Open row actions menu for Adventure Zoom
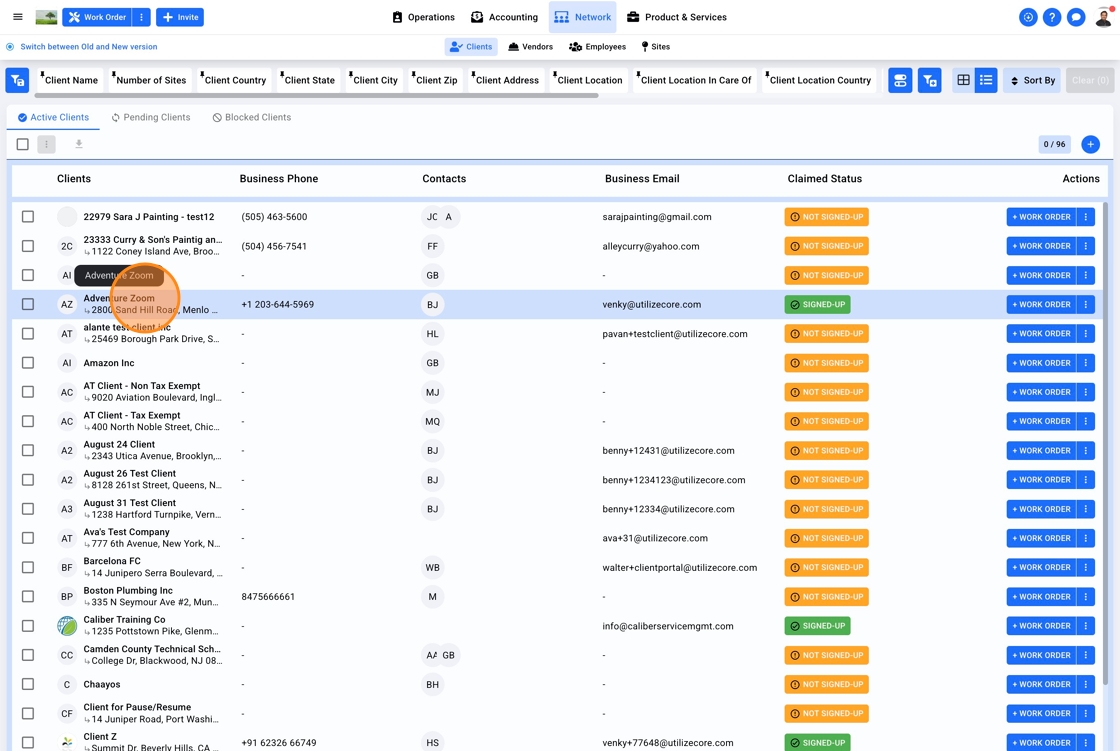This screenshot has height=751, width=1120. click(x=1086, y=304)
